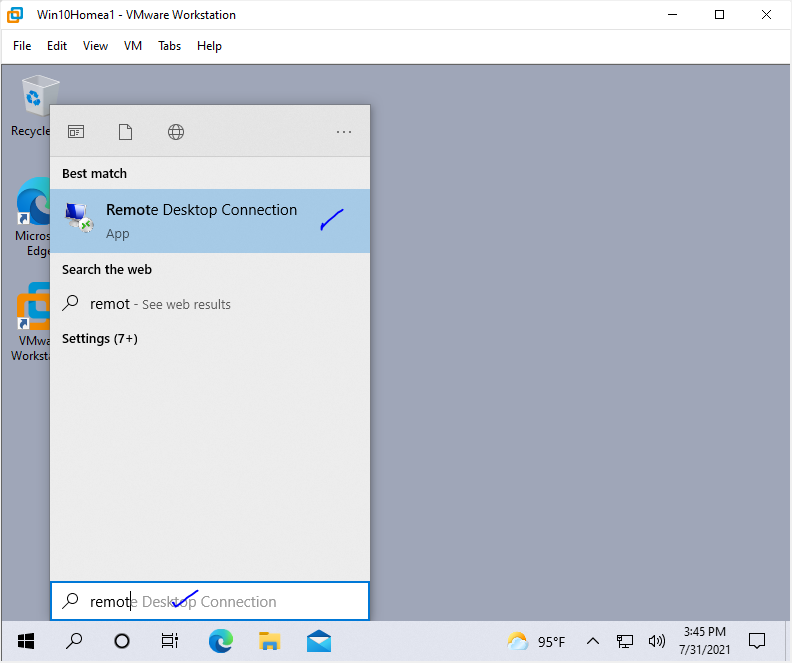Launch Microsoft Edge from the taskbar
Viewport: 792px width, 663px height.
tap(221, 641)
